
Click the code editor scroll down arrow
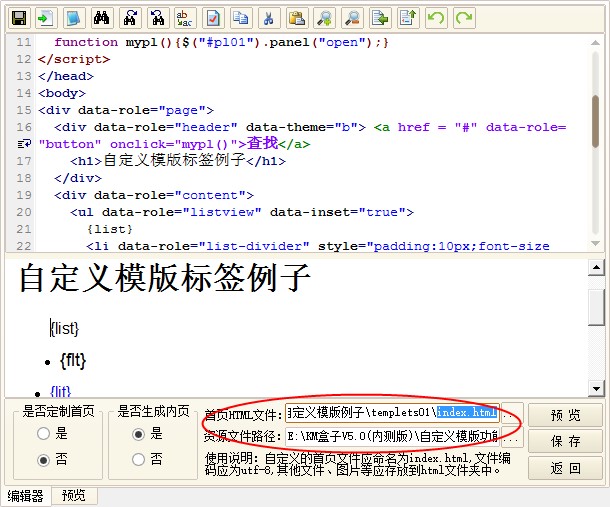595,243
